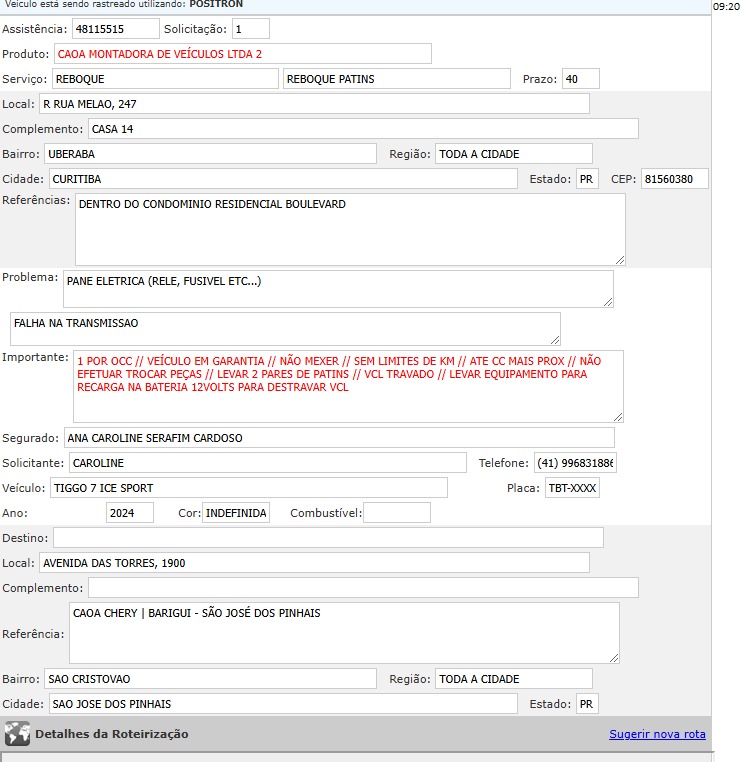Click the Assistência field showing 48115515
This screenshot has height=762, width=744.
click(x=116, y=29)
